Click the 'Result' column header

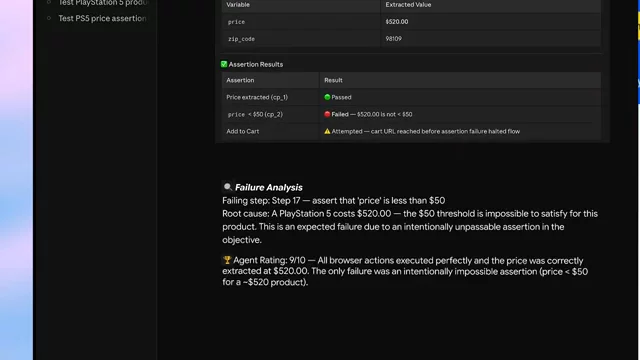(x=460, y=80)
